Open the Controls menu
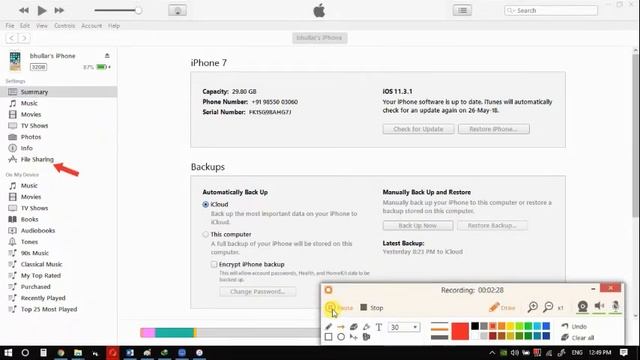 point(64,26)
